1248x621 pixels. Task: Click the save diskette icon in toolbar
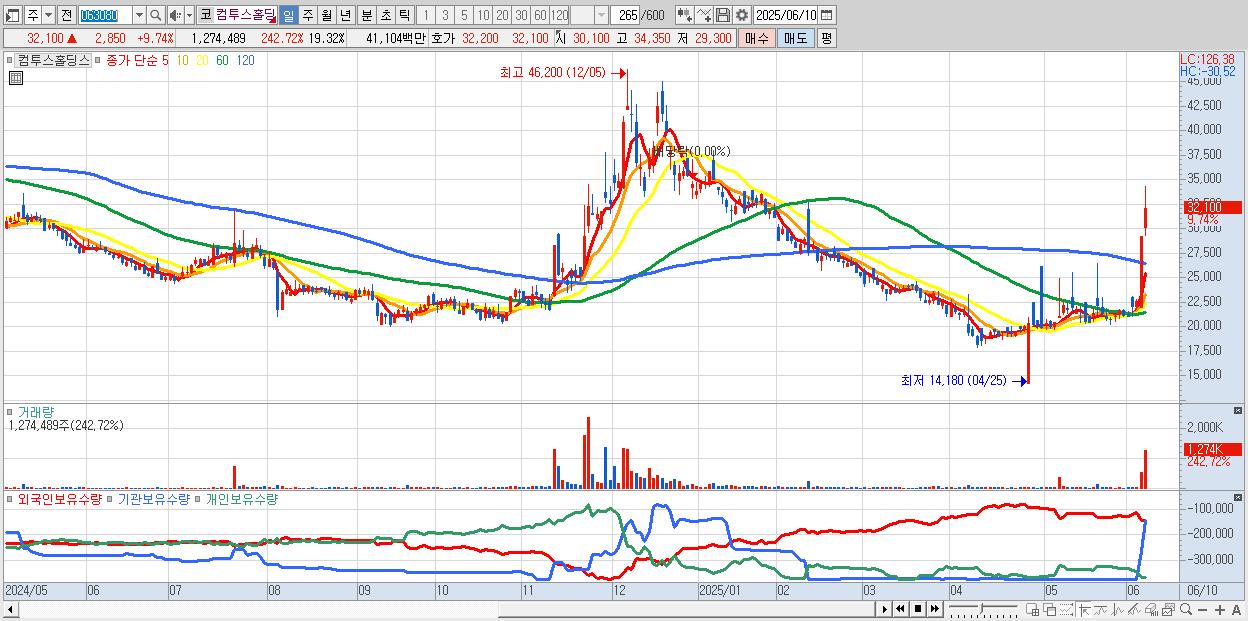723,15
